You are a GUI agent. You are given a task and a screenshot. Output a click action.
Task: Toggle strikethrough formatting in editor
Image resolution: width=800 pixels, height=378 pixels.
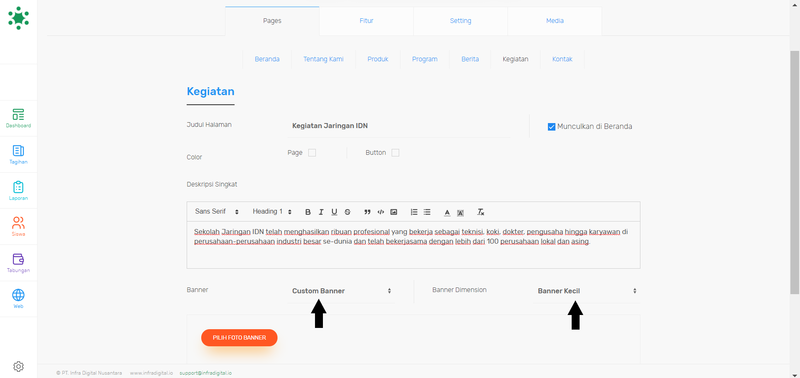pyautogui.click(x=347, y=212)
